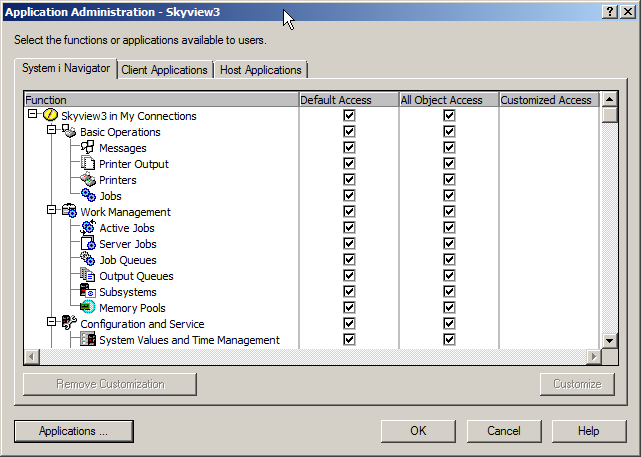This screenshot has width=641, height=457.
Task: Select the Messages icon
Action: pos(88,147)
